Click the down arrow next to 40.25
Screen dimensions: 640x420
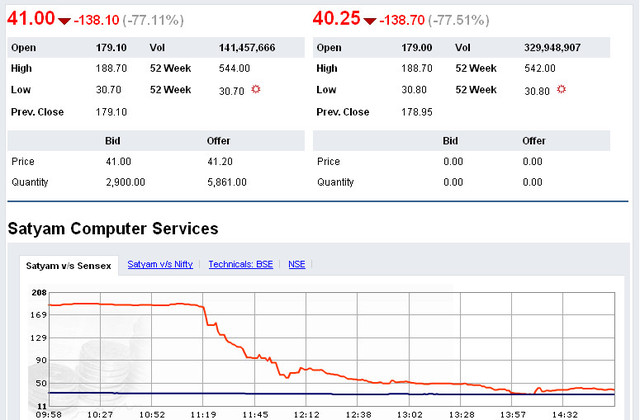(x=370, y=21)
